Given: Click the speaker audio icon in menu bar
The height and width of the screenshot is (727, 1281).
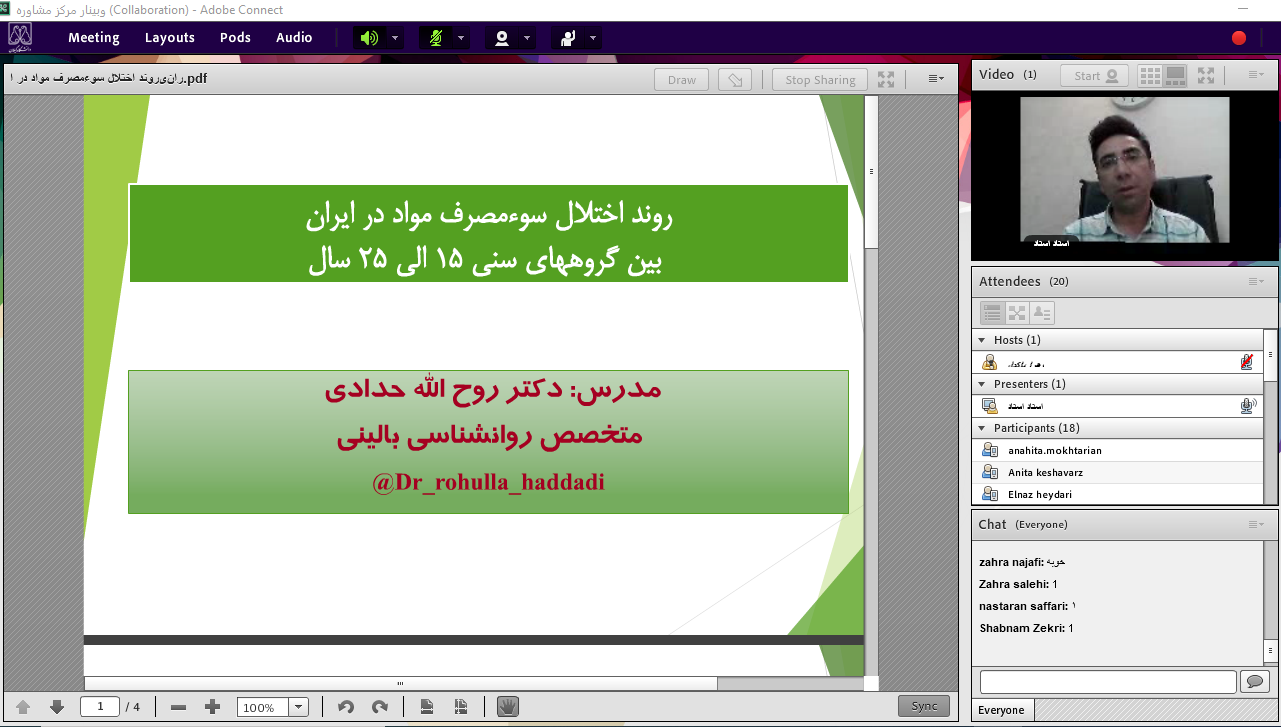Looking at the screenshot, I should coord(370,38).
